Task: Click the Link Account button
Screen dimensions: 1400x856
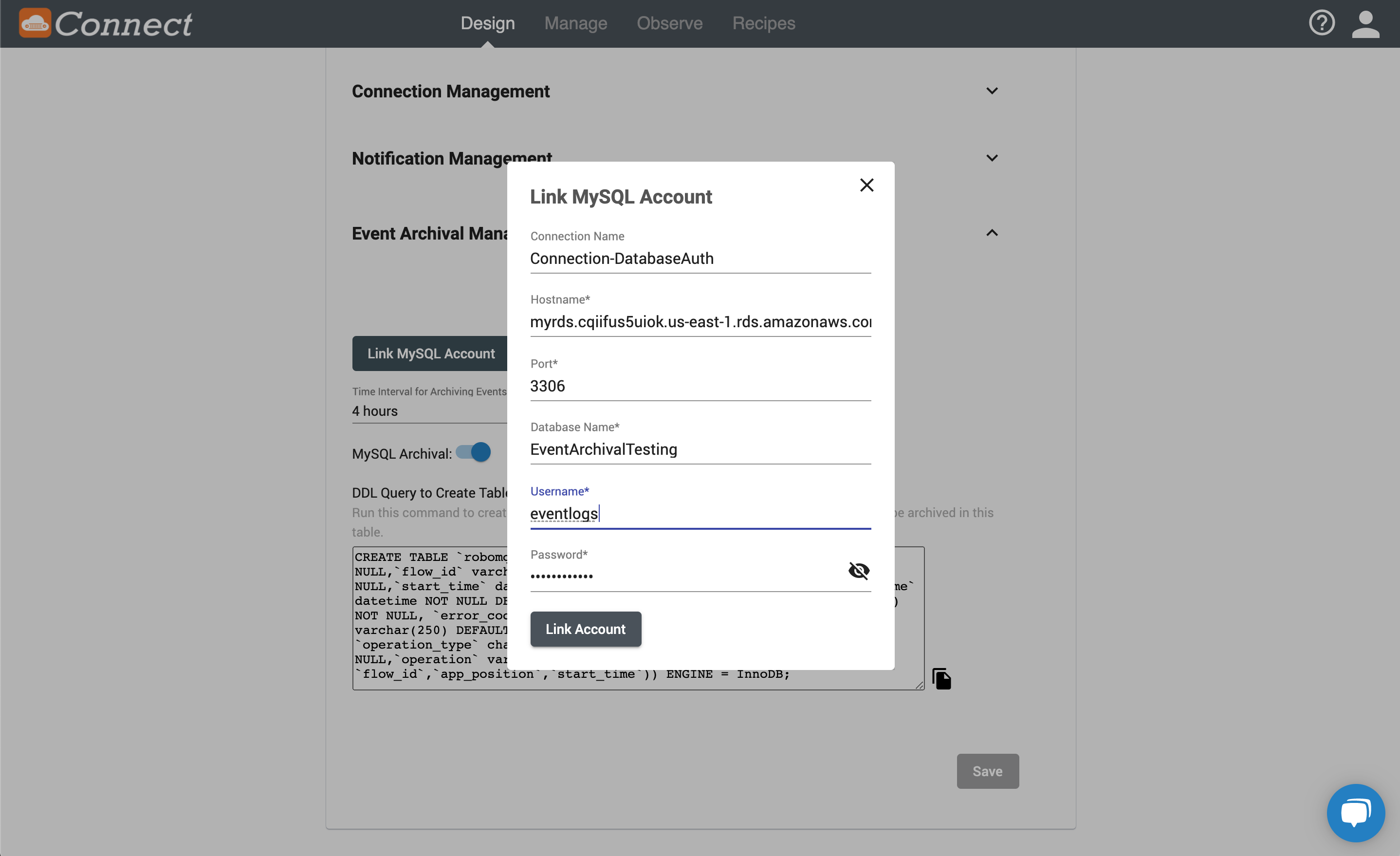Action: click(x=586, y=629)
